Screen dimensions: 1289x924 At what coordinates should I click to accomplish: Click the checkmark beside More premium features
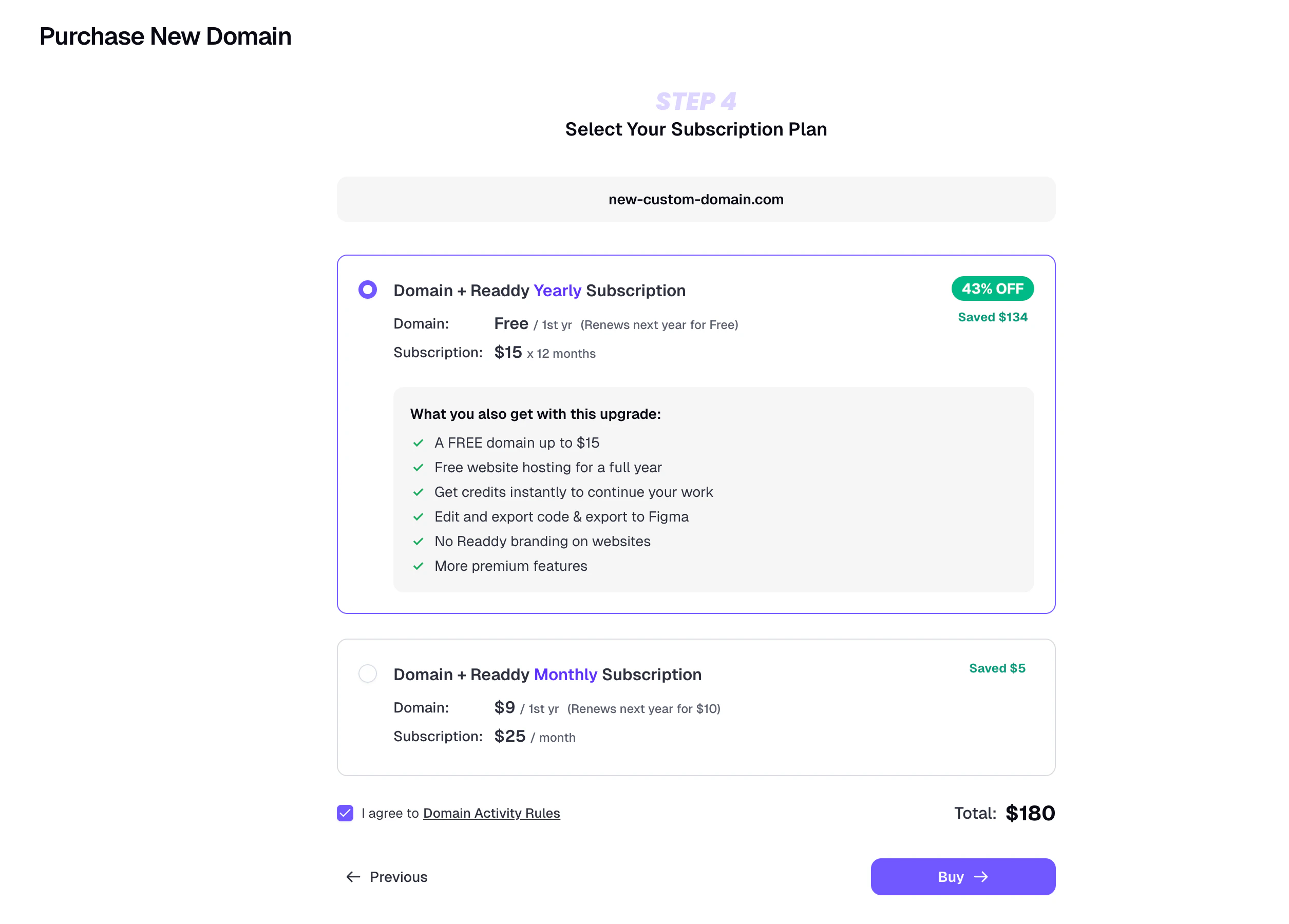[419, 566]
